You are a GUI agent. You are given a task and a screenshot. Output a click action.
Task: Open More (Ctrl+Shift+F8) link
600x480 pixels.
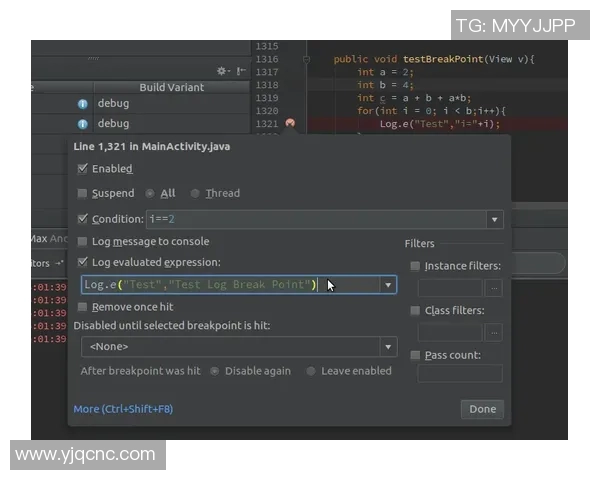(123, 409)
